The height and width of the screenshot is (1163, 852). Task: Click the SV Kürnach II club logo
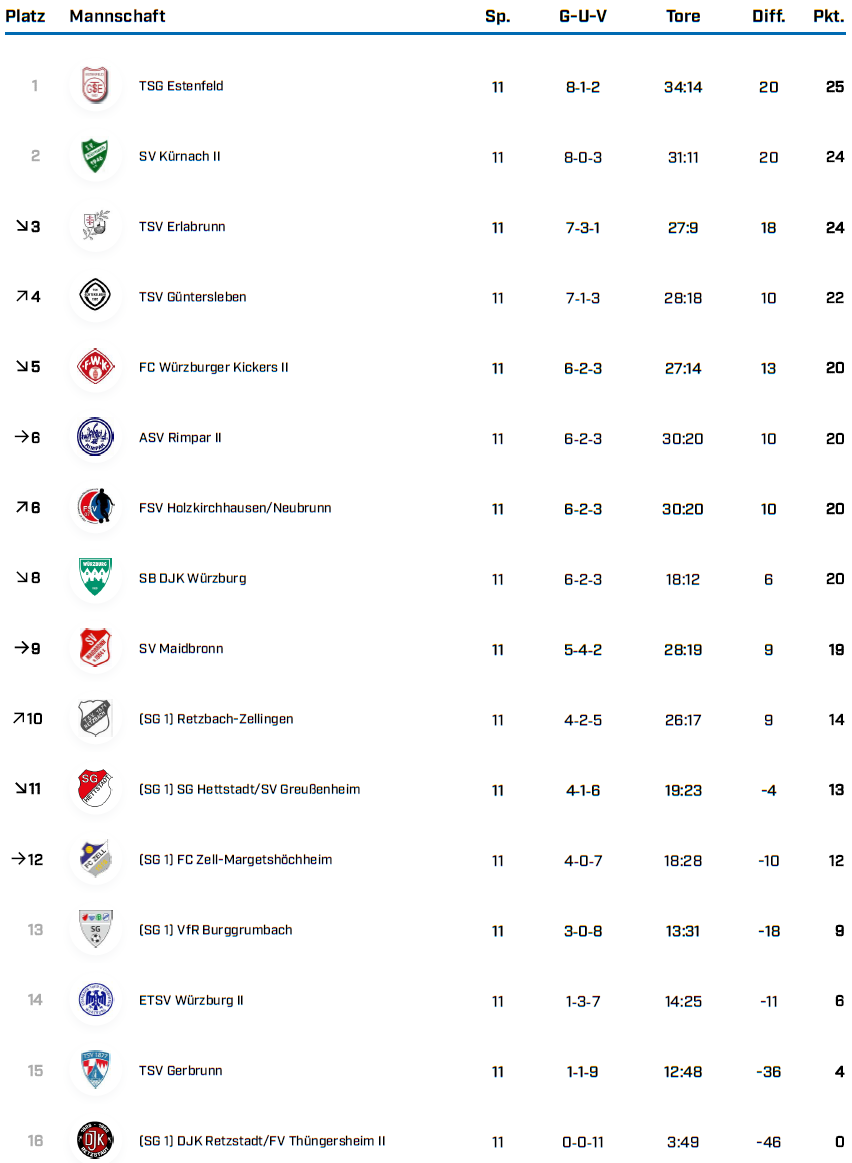(96, 157)
